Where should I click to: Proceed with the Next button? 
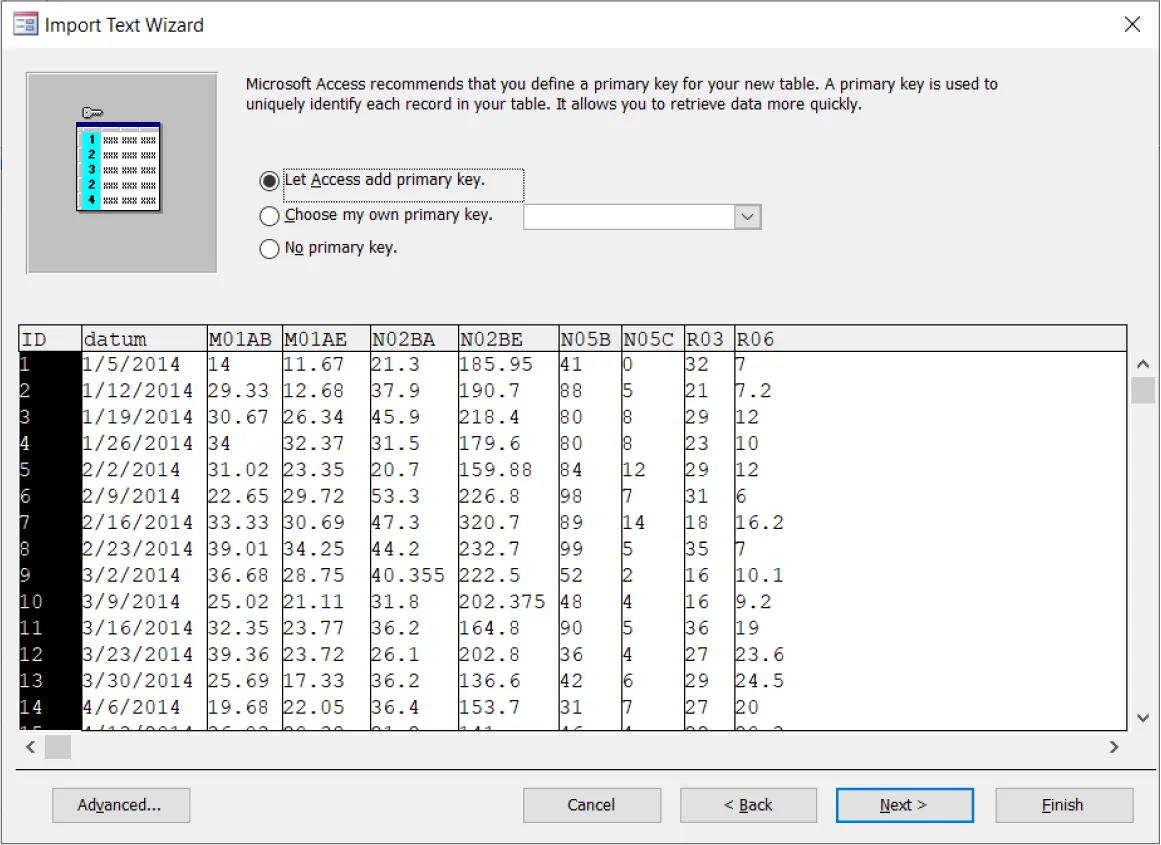904,805
